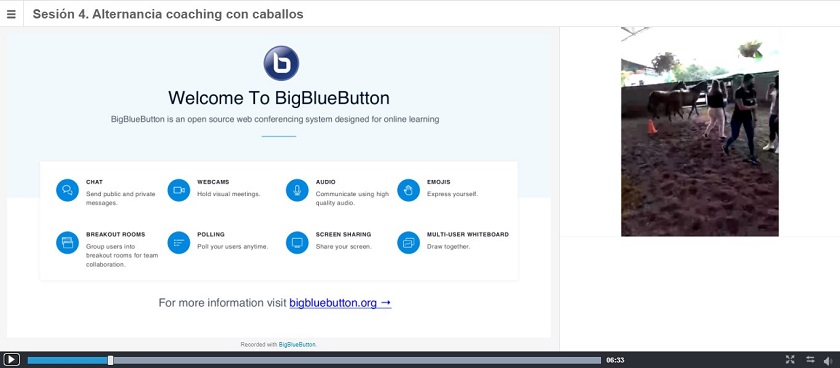Click the Emojis hand icon
This screenshot has width=840, height=368.
click(x=408, y=190)
